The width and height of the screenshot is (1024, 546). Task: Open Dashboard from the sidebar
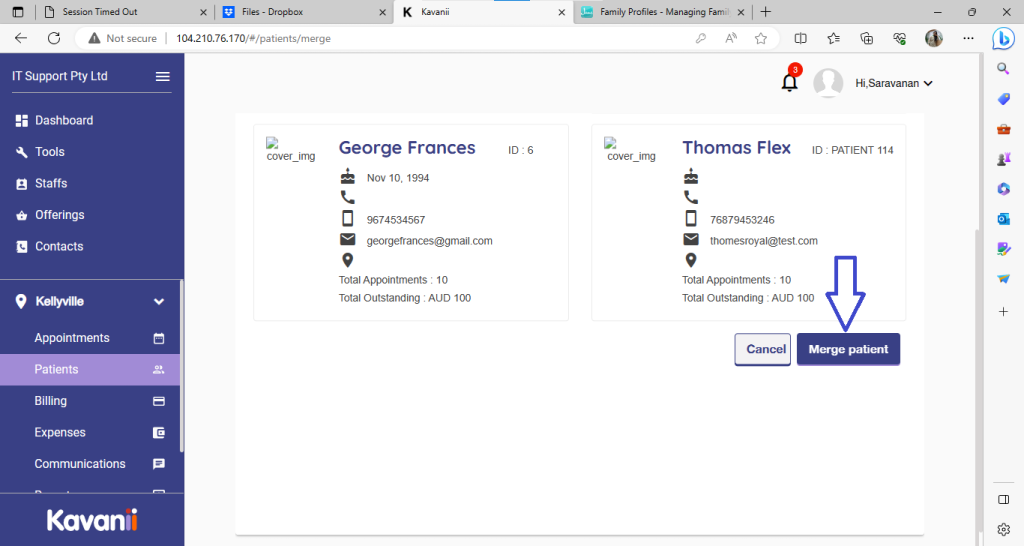pyautogui.click(x=64, y=120)
